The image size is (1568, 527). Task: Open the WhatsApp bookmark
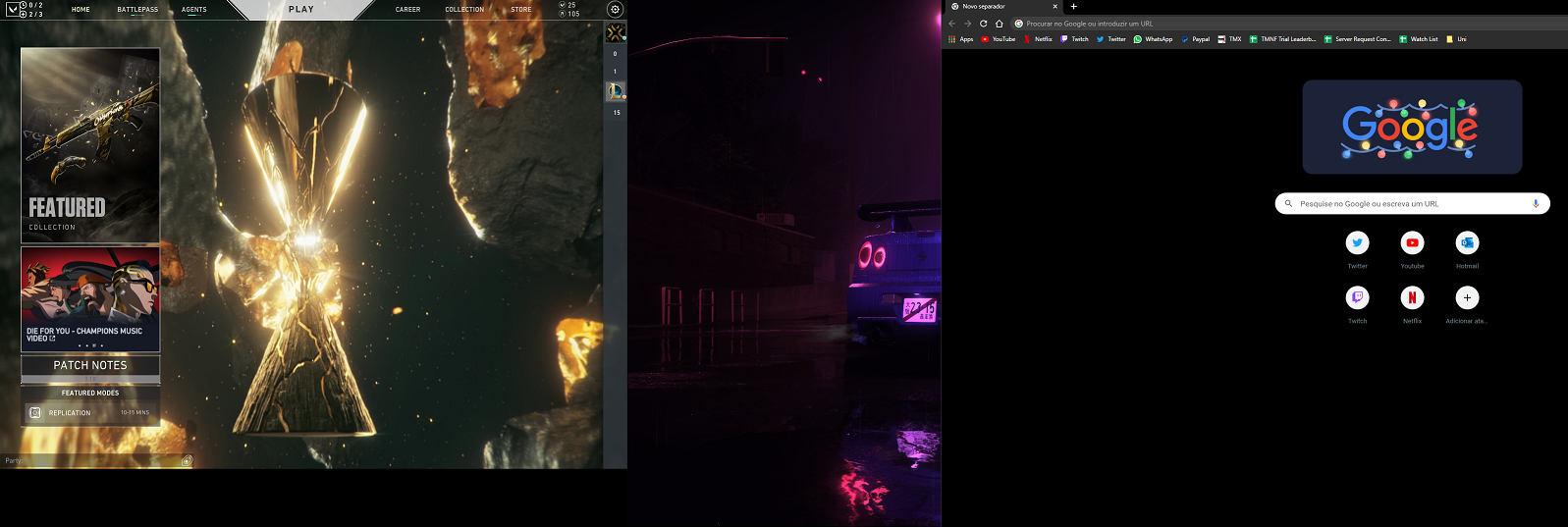coord(1153,39)
